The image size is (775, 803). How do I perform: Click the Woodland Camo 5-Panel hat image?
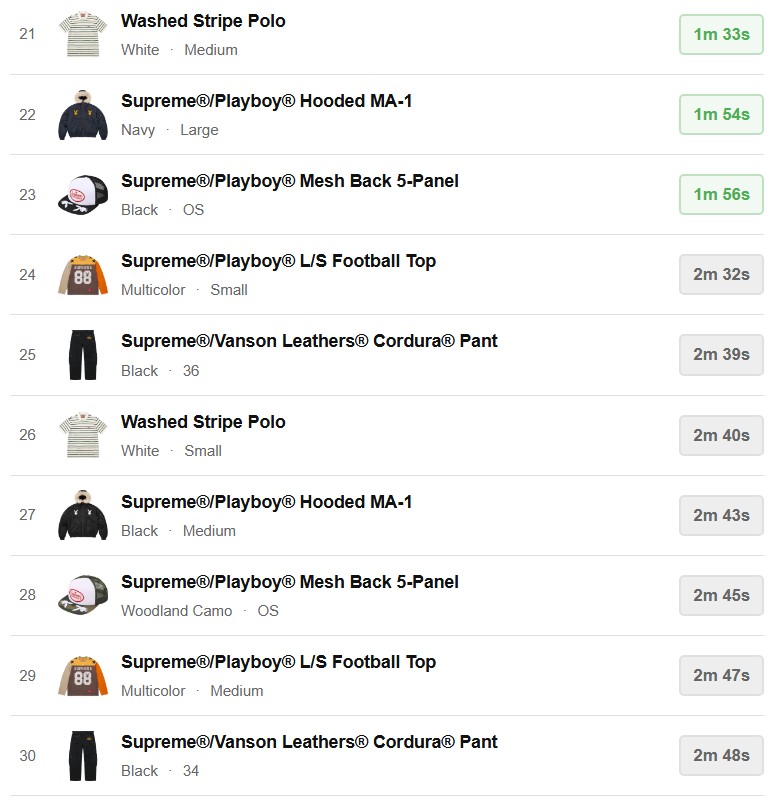[x=83, y=595]
